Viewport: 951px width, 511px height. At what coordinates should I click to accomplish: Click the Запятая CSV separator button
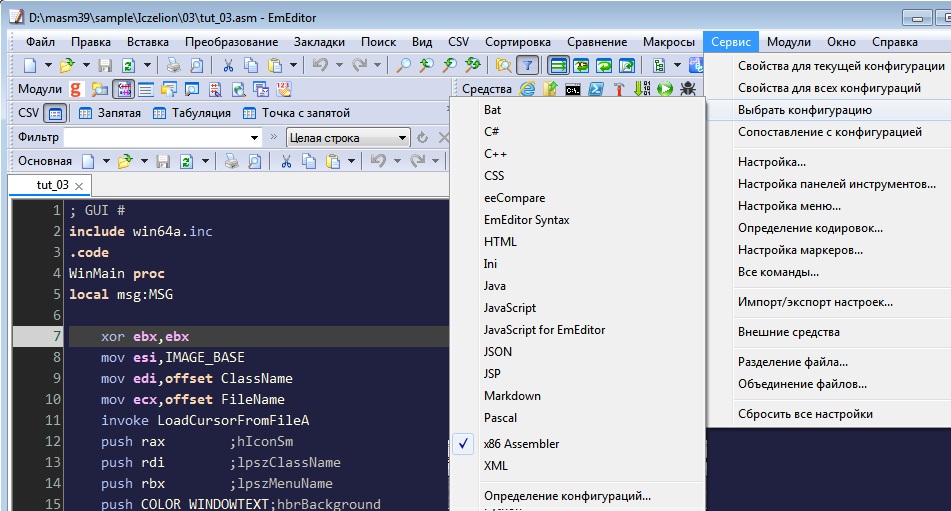[109, 113]
